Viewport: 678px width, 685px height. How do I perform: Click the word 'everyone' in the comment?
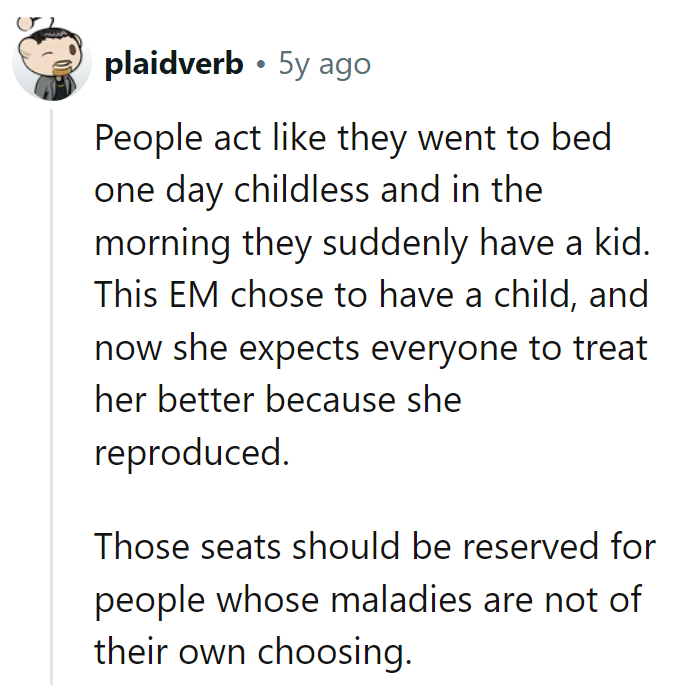tap(444, 349)
